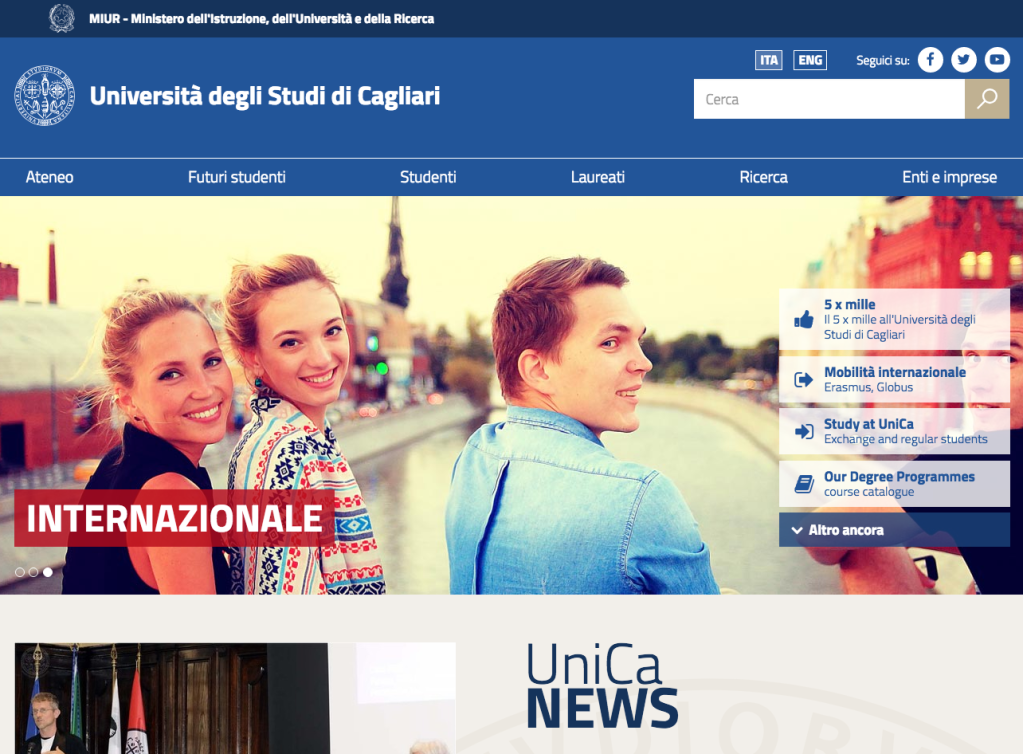Click the MIUR emblem in top bar
The height and width of the screenshot is (754, 1023).
click(61, 18)
